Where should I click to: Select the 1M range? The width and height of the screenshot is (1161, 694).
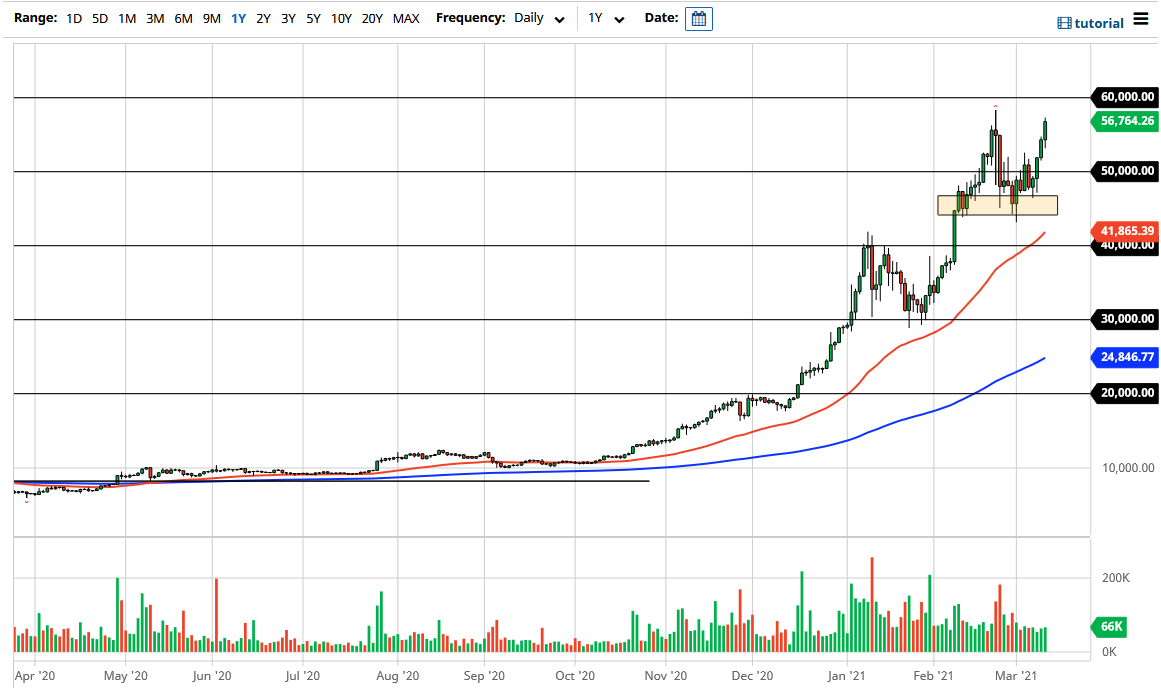(125, 18)
